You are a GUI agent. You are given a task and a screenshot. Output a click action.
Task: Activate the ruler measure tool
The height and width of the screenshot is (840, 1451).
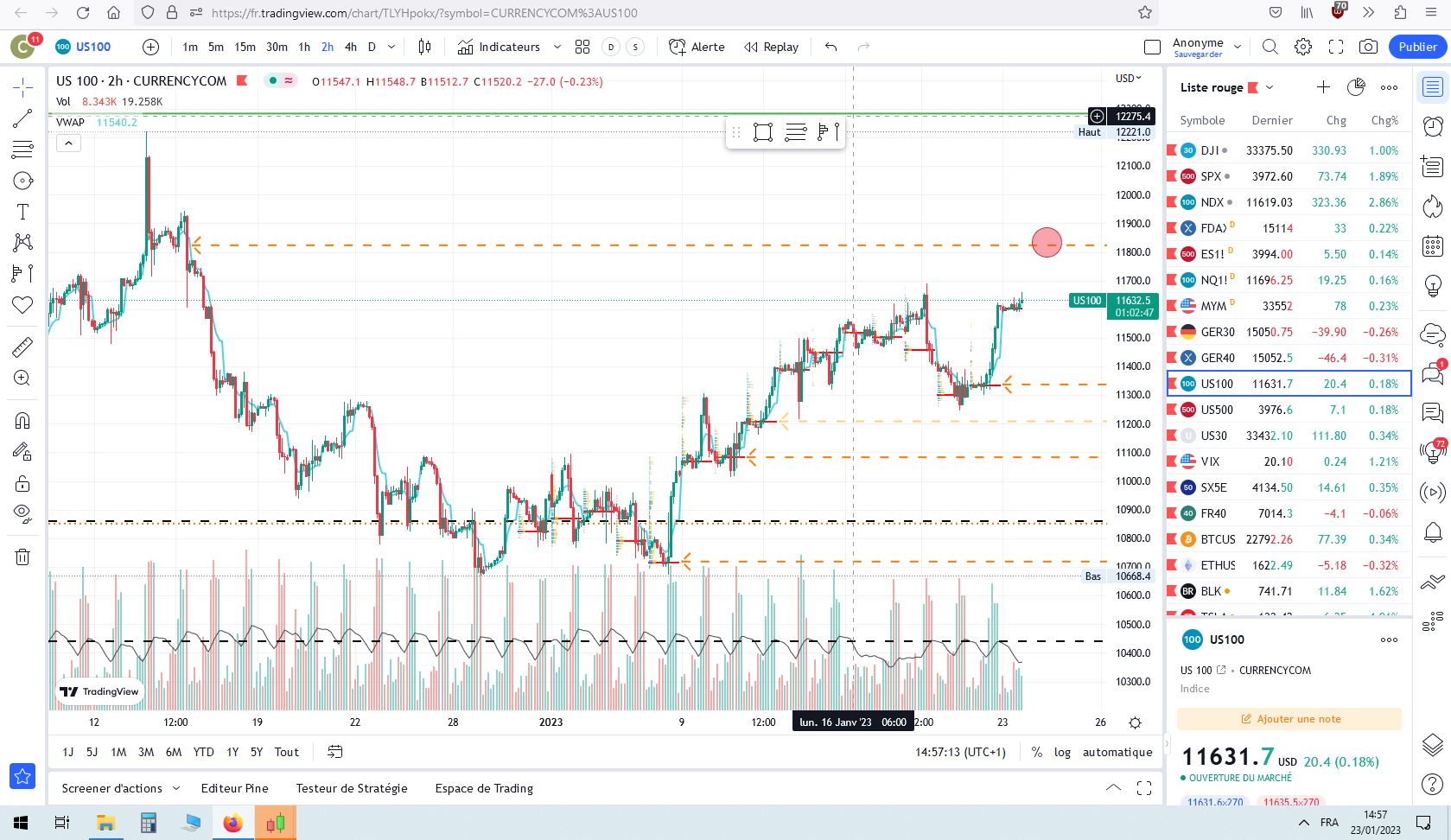(22, 347)
